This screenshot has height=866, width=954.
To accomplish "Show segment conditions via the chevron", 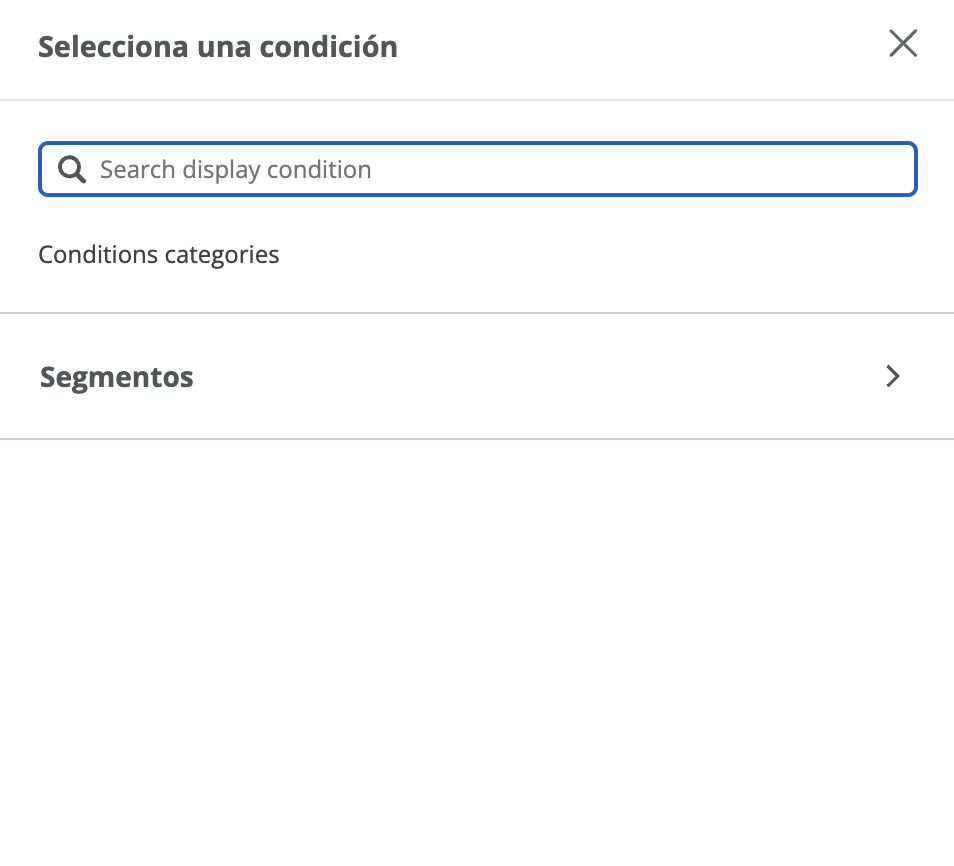I will pyautogui.click(x=893, y=376).
